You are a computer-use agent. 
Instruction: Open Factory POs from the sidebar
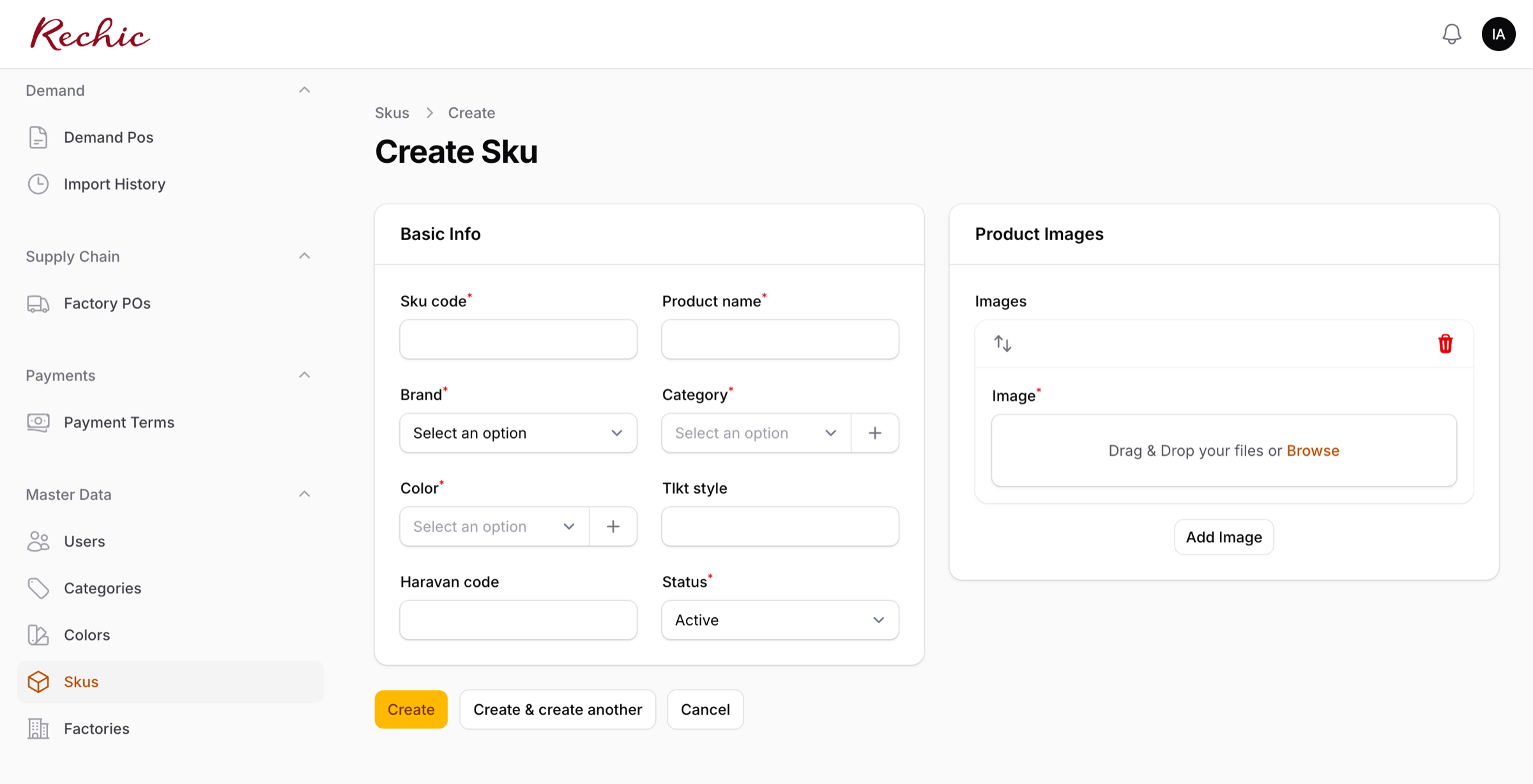tap(107, 303)
